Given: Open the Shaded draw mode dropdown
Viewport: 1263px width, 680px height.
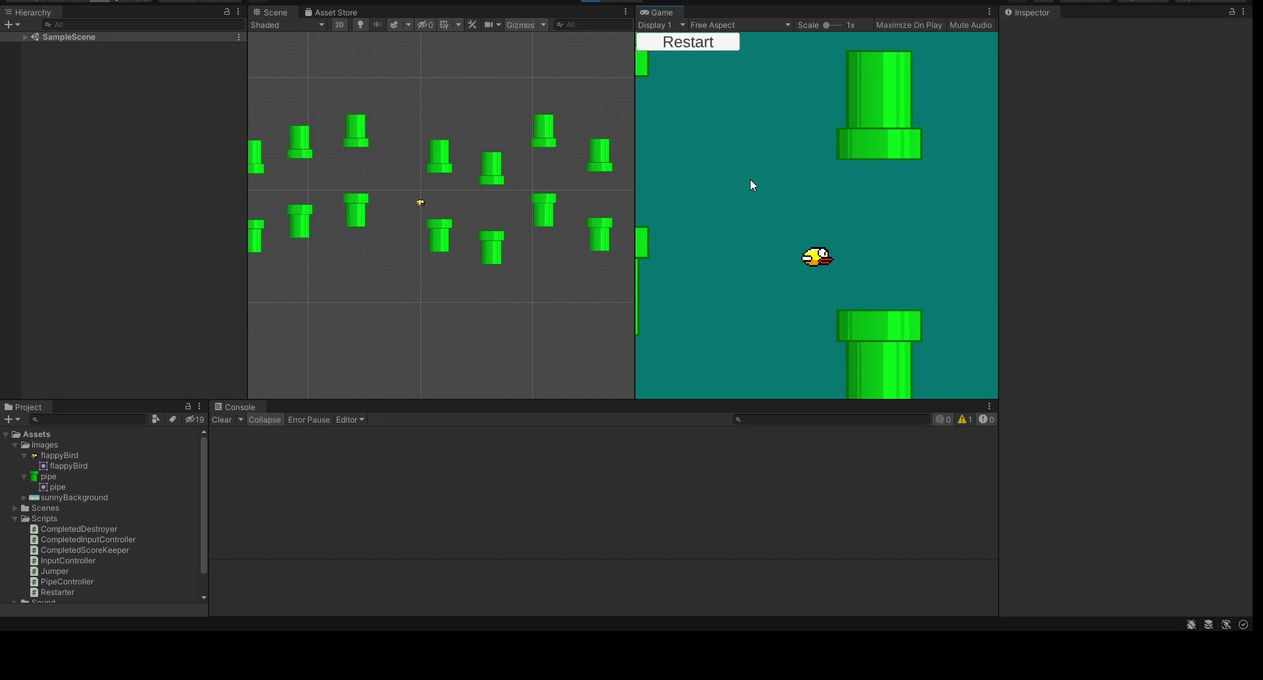Looking at the screenshot, I should pos(288,25).
